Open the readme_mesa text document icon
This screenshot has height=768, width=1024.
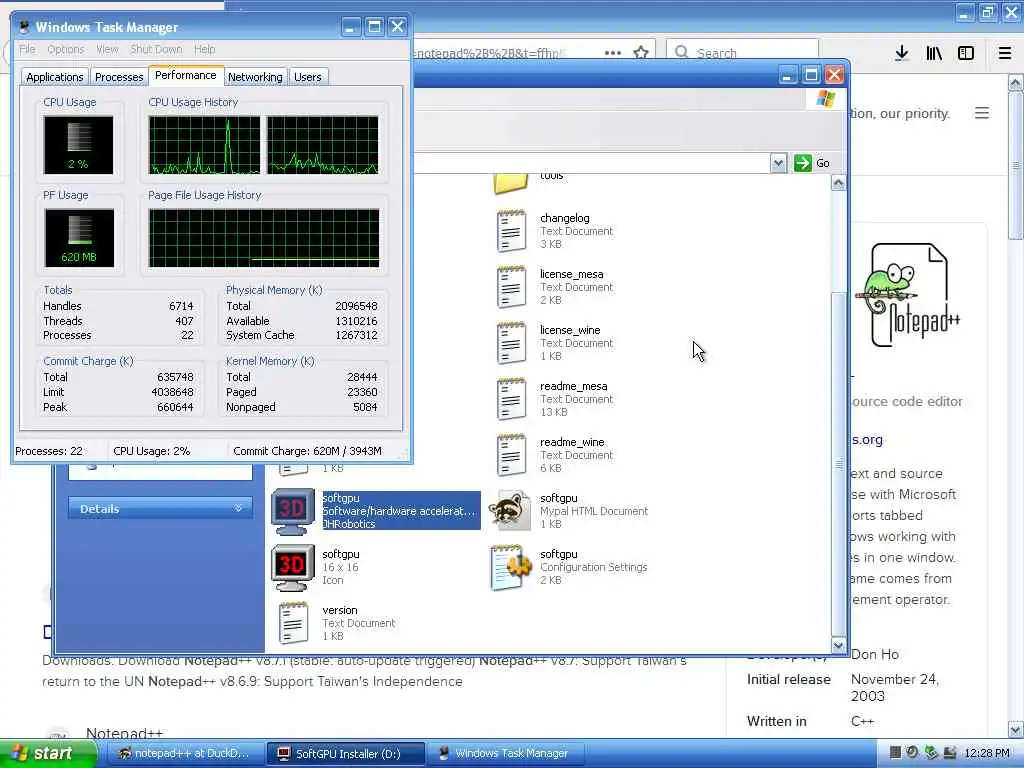[511, 399]
